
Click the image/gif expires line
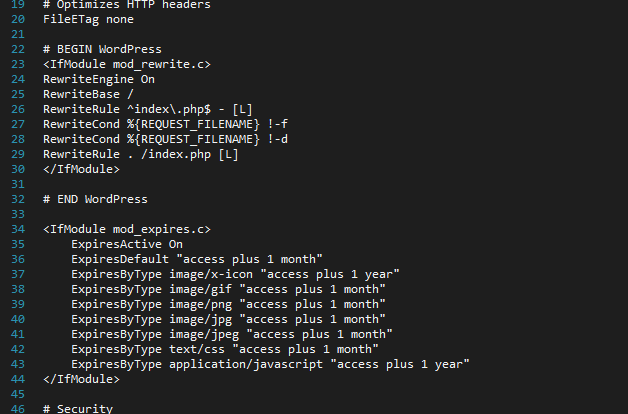(228, 289)
